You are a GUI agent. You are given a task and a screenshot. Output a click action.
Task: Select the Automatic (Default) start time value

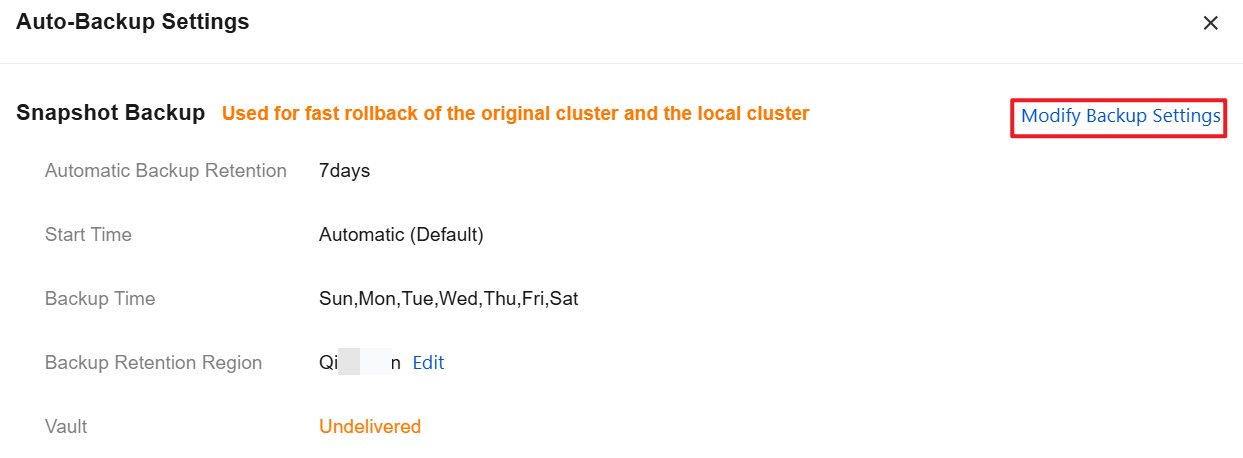pos(401,235)
